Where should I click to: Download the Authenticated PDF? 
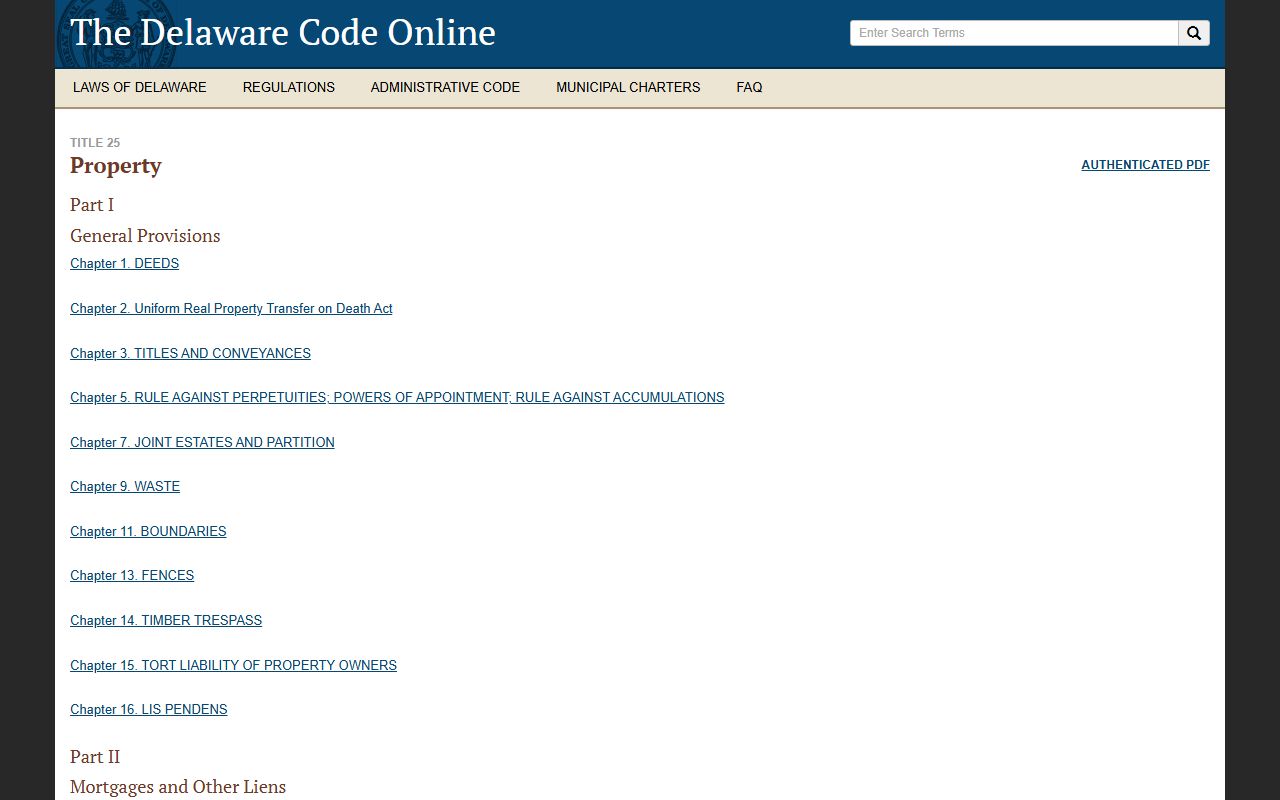point(1145,165)
